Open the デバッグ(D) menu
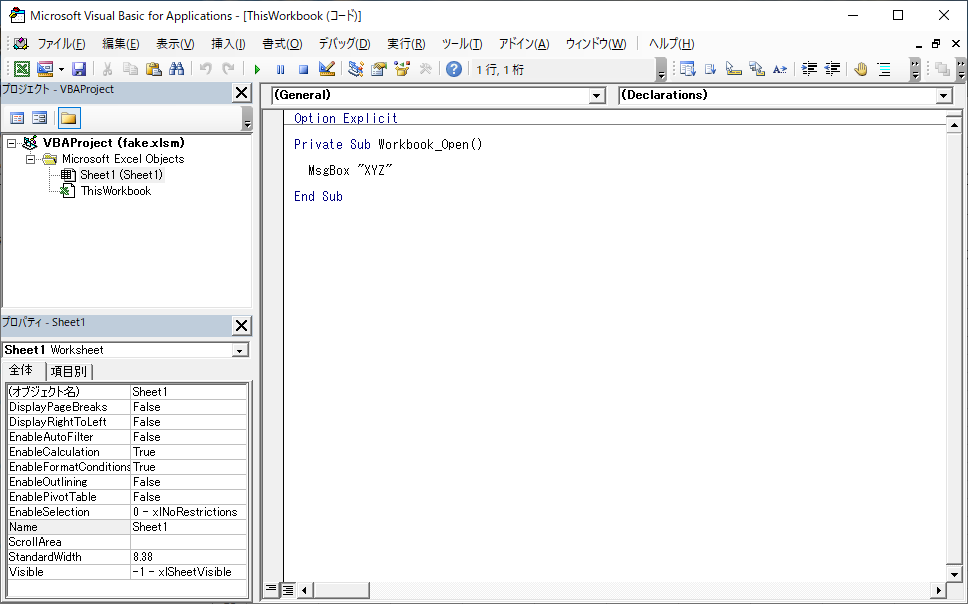 pyautogui.click(x=344, y=44)
